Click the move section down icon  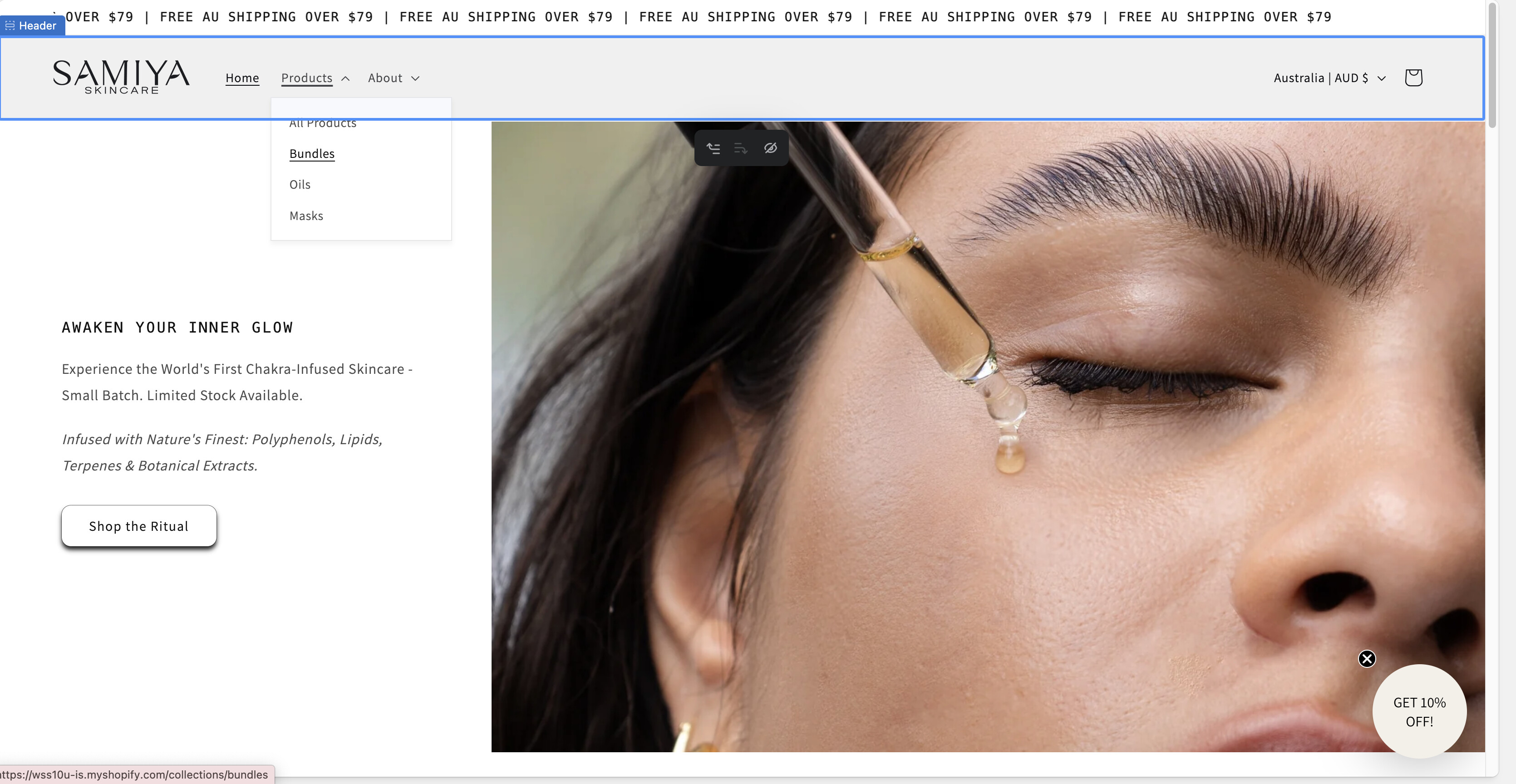coord(741,148)
